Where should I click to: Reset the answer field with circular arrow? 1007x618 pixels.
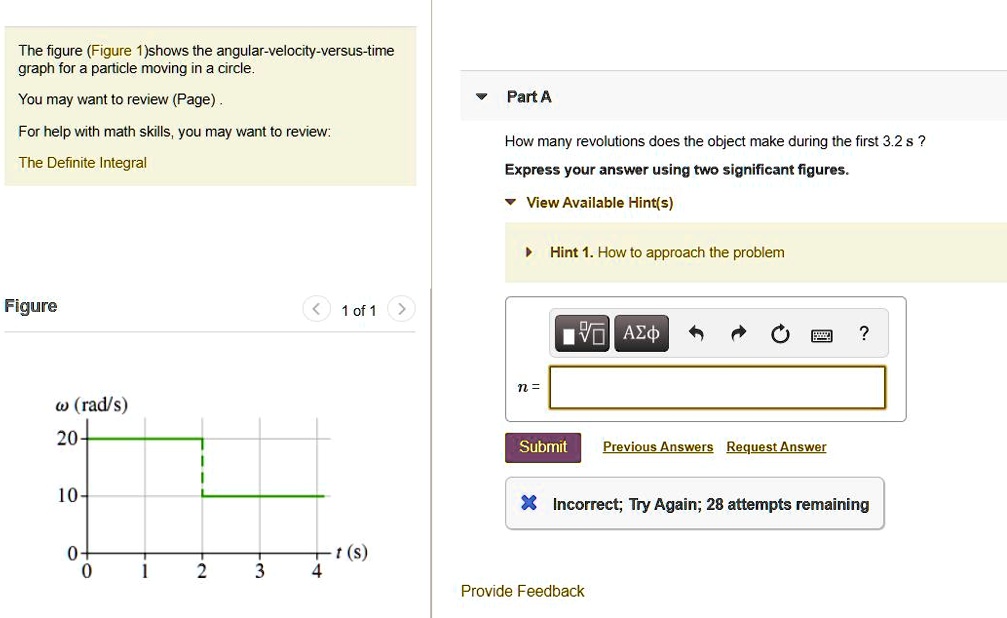pos(779,333)
